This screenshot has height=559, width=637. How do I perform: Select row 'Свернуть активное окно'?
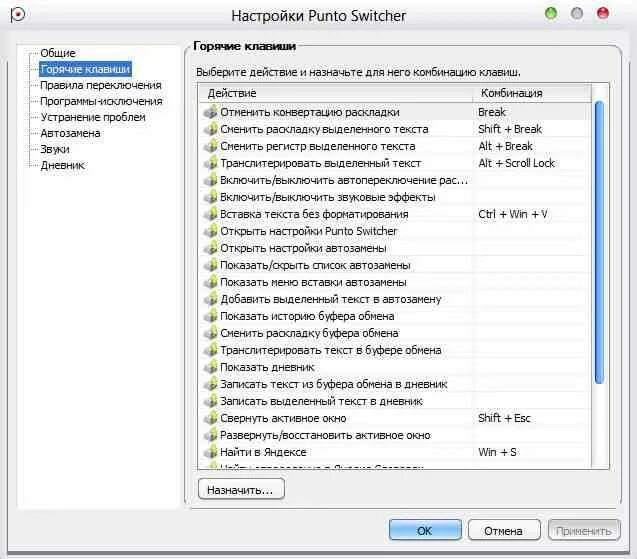pos(393,418)
